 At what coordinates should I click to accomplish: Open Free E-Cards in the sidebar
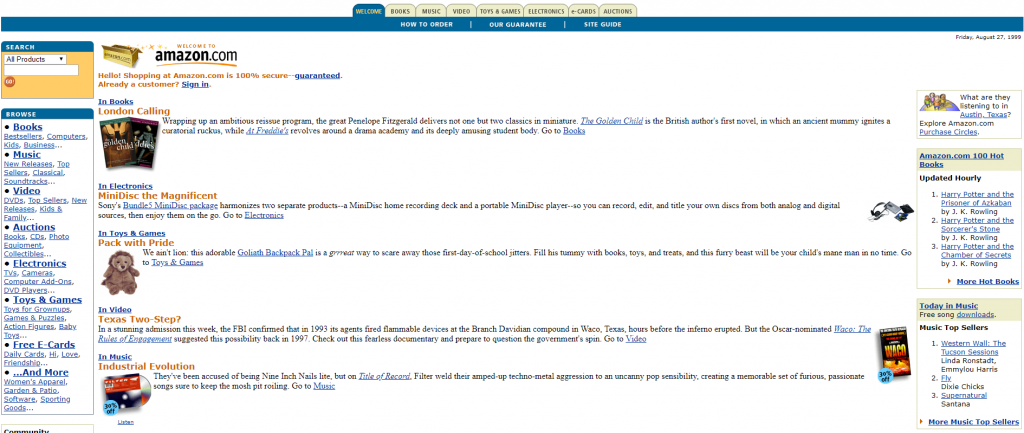click(x=44, y=344)
